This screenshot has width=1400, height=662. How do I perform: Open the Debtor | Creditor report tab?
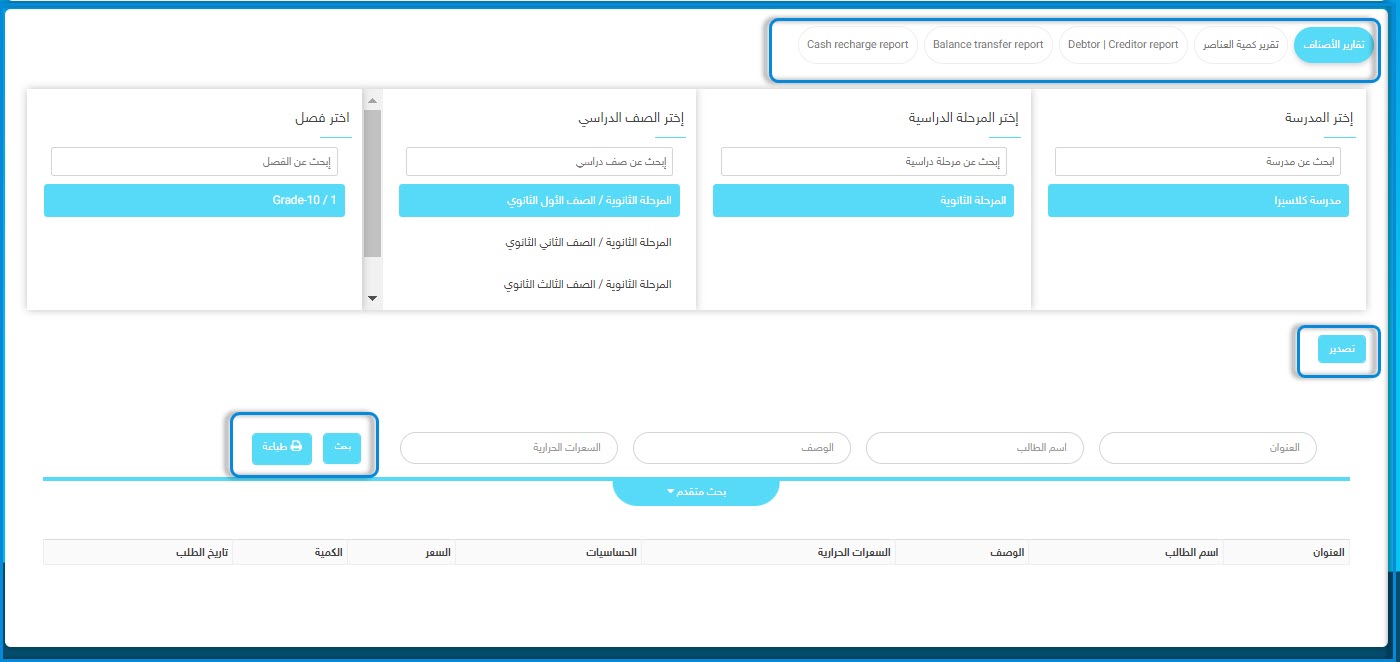pyautogui.click(x=1123, y=45)
